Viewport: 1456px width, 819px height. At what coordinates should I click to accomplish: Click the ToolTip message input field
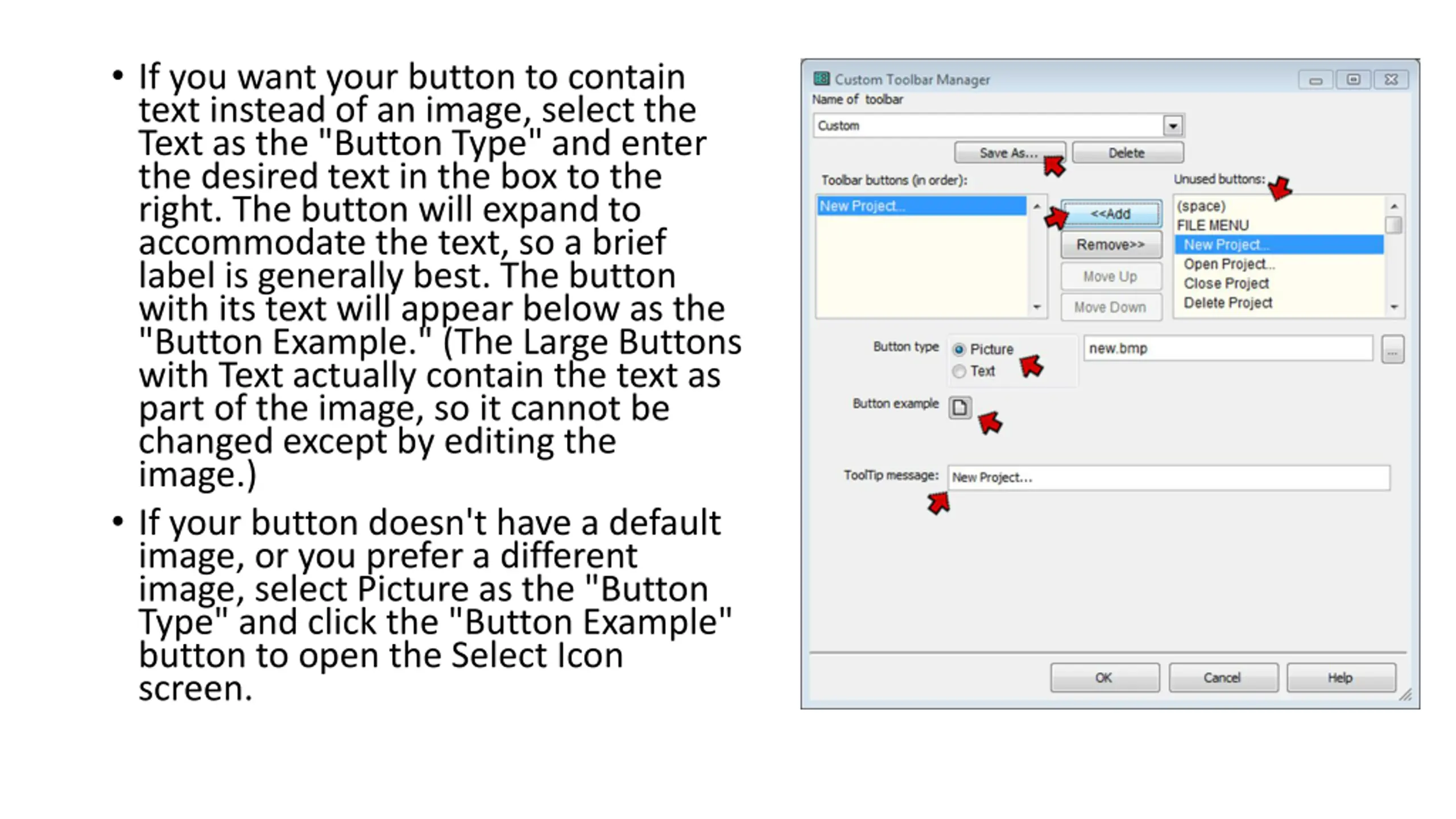(1169, 477)
